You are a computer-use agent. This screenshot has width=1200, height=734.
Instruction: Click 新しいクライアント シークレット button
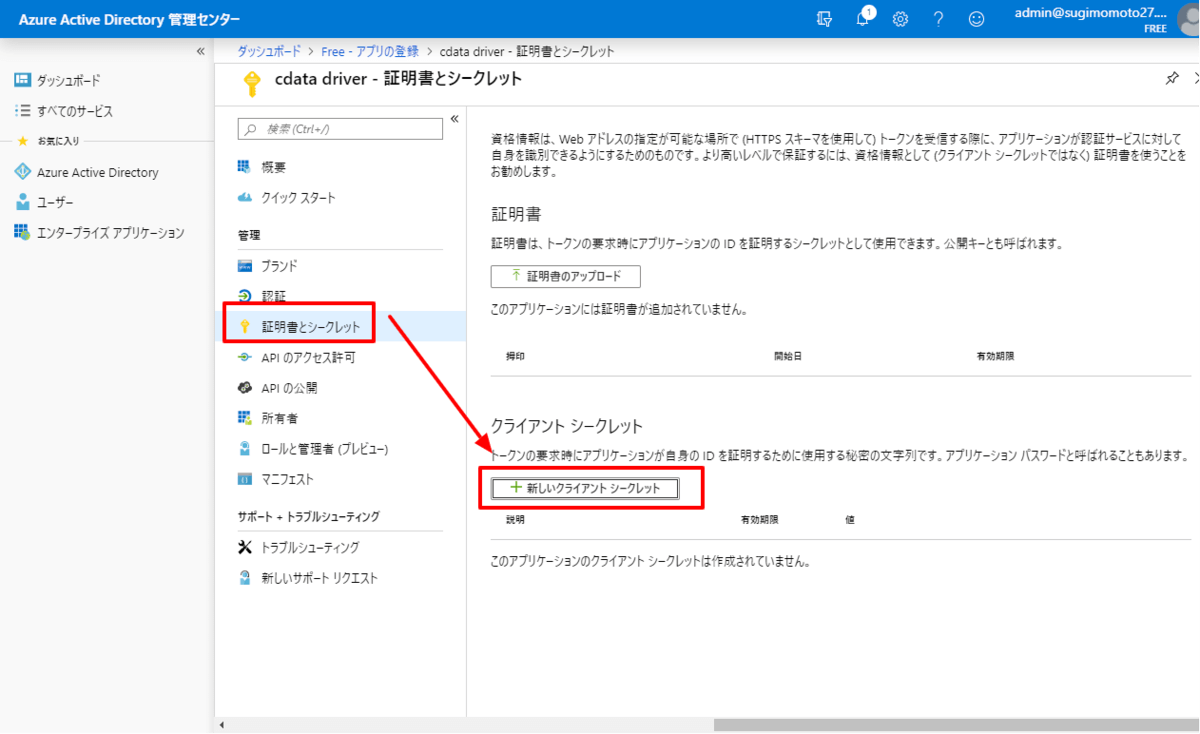[x=585, y=488]
